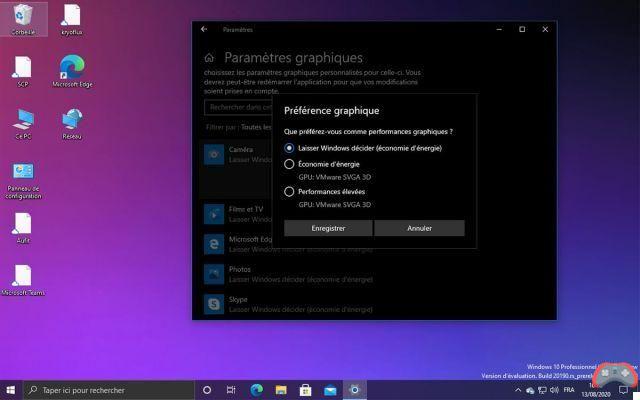Click the taskbar date 13/08/2020

tap(596, 395)
